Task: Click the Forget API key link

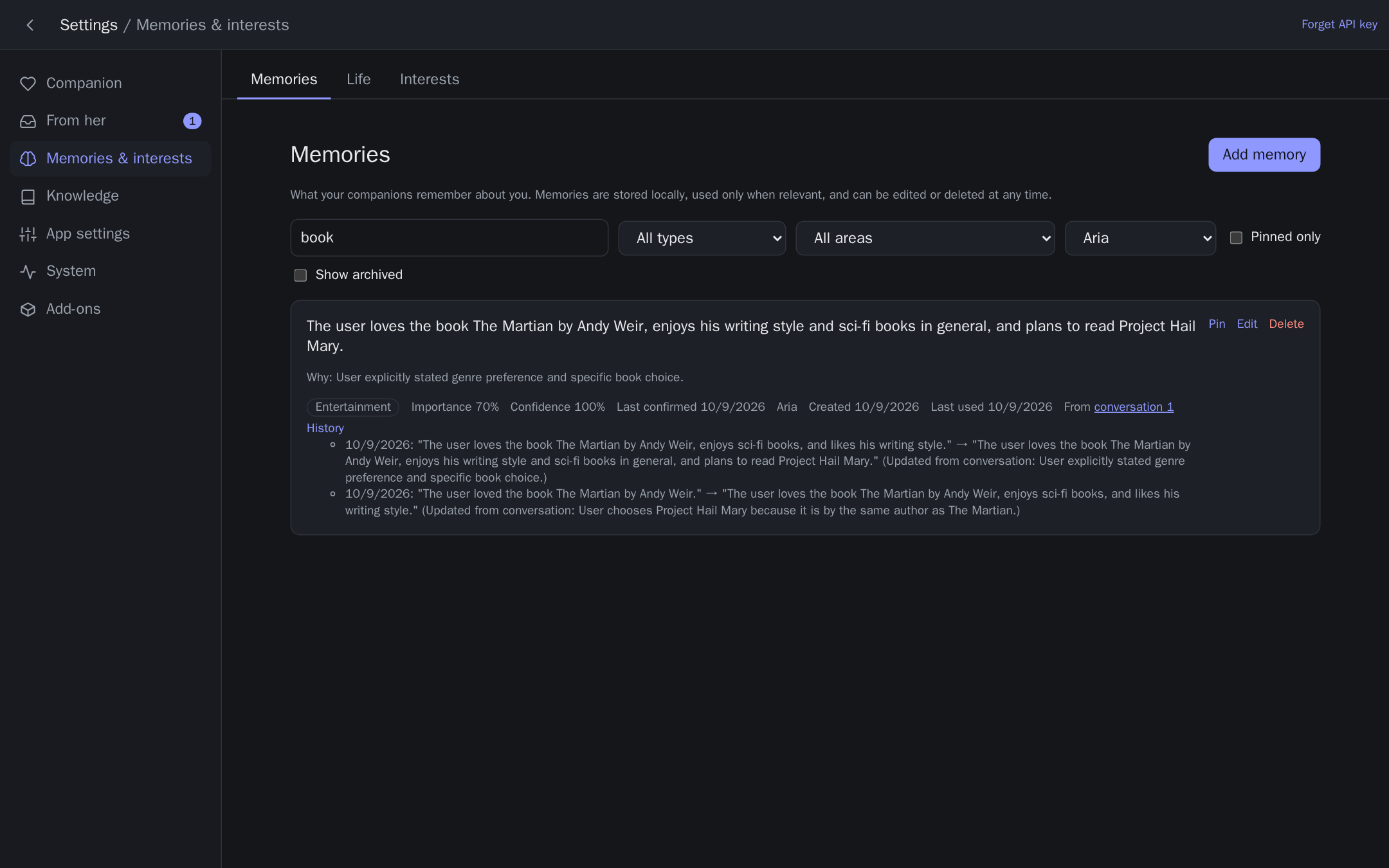Action: click(1339, 24)
